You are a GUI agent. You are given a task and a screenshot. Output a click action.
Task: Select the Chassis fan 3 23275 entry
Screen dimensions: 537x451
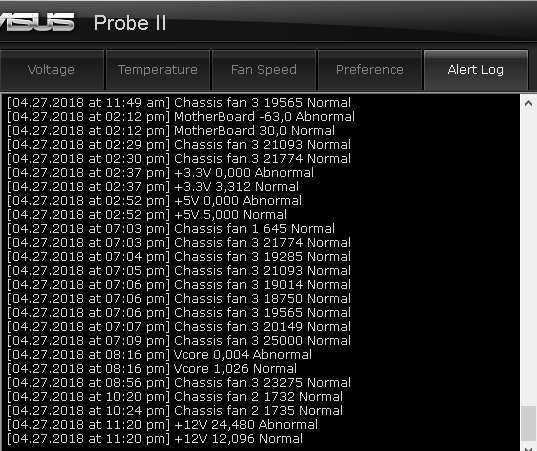pos(179,383)
